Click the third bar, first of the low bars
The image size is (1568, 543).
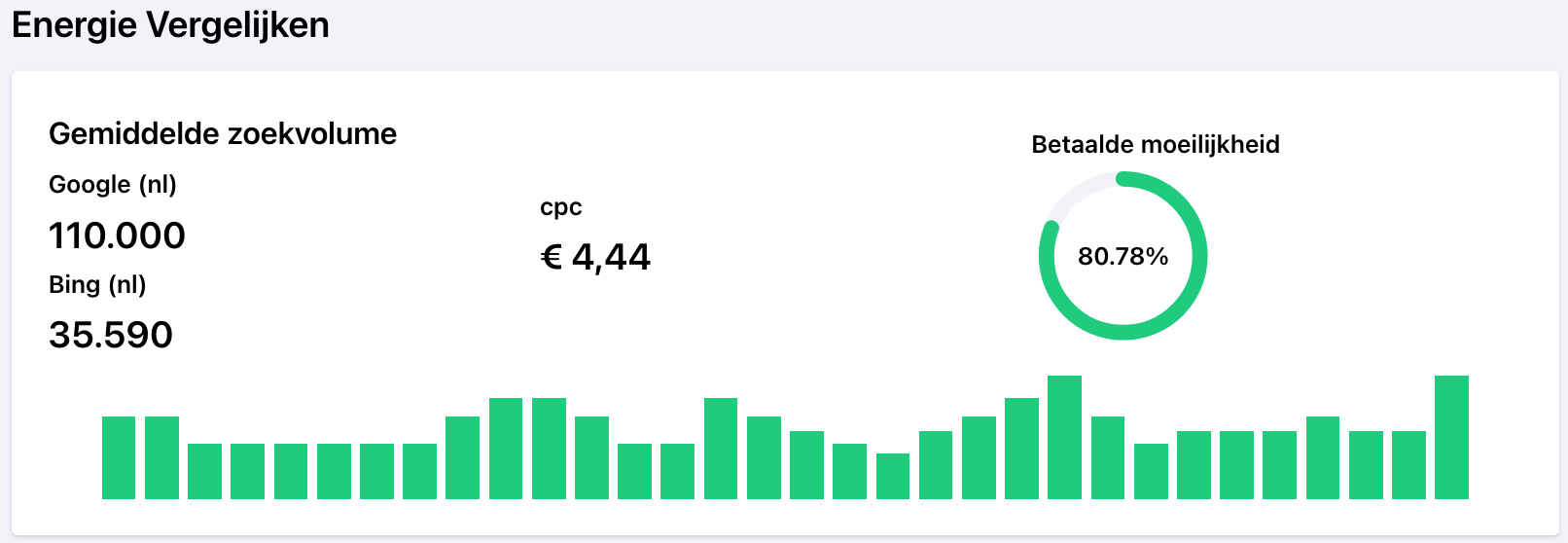(204, 471)
